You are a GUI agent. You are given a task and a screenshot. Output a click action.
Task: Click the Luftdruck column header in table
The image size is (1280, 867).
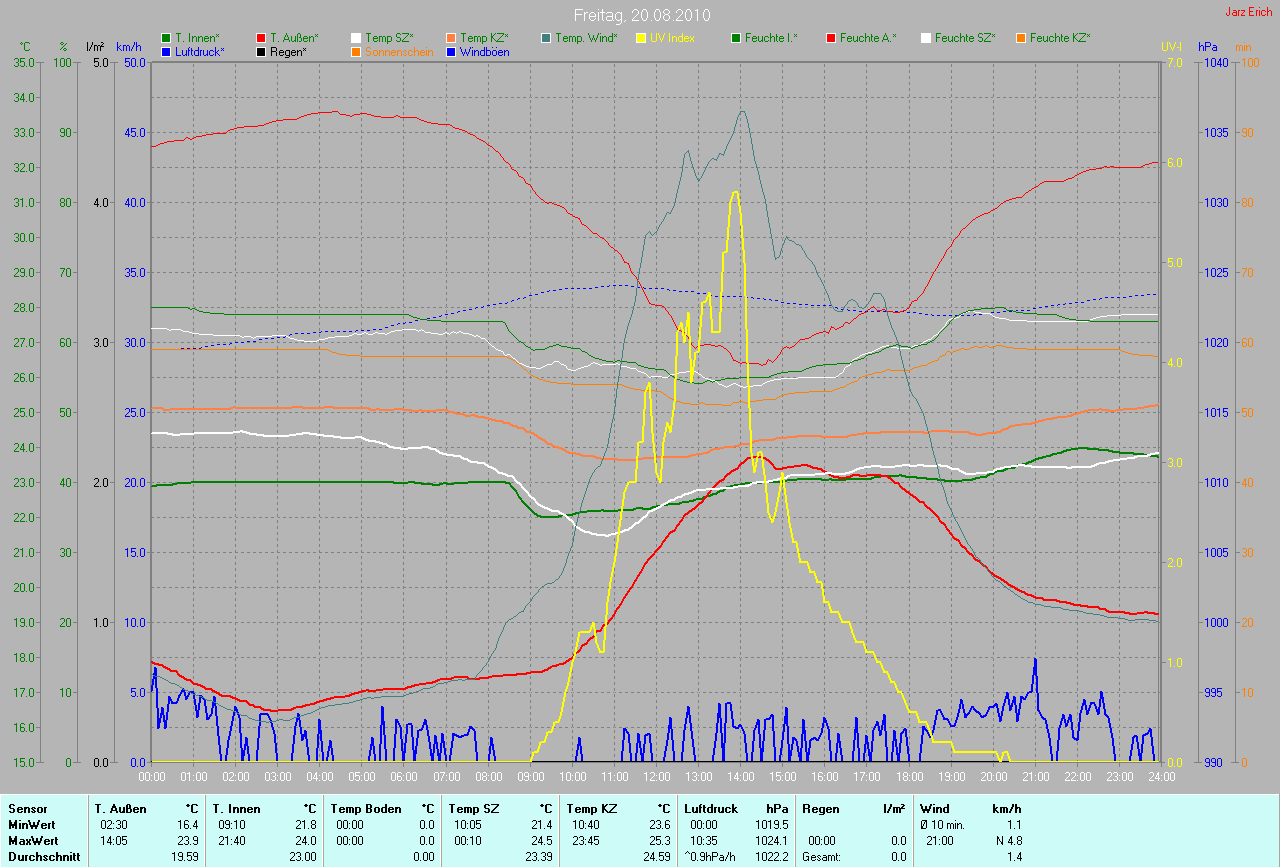pos(711,808)
